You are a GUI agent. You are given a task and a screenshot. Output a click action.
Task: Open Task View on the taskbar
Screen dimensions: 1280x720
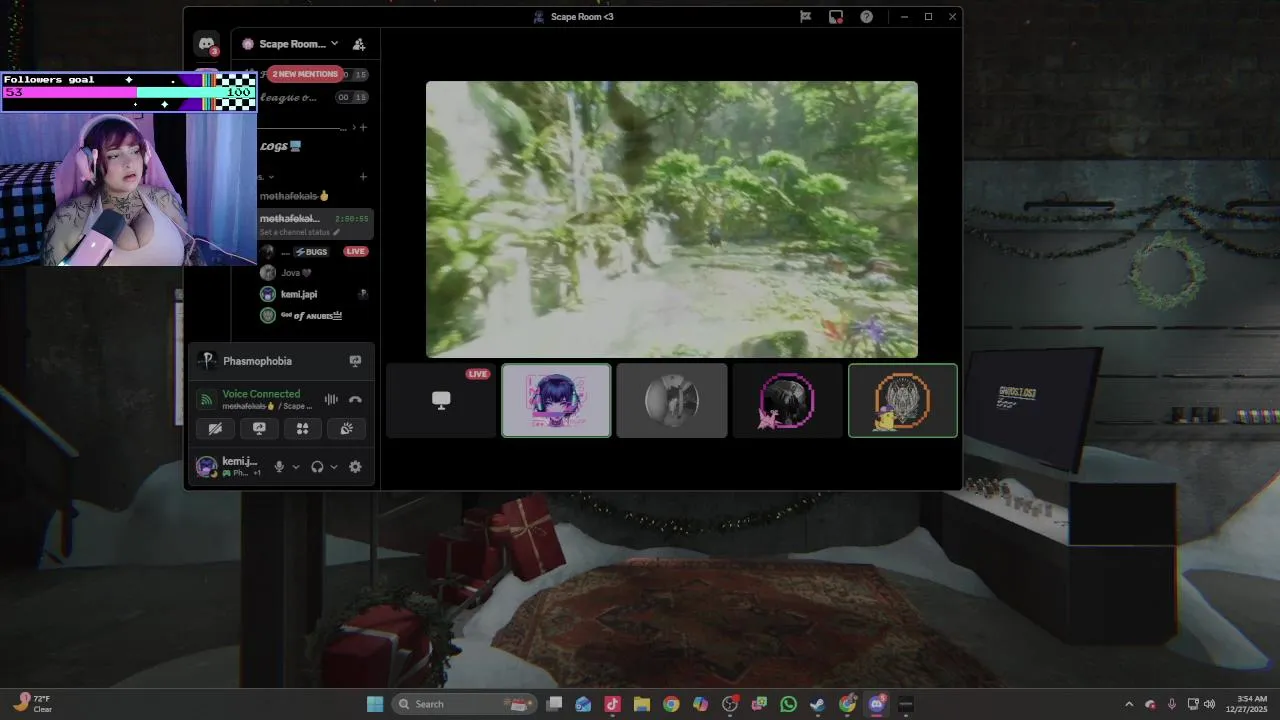coord(554,704)
